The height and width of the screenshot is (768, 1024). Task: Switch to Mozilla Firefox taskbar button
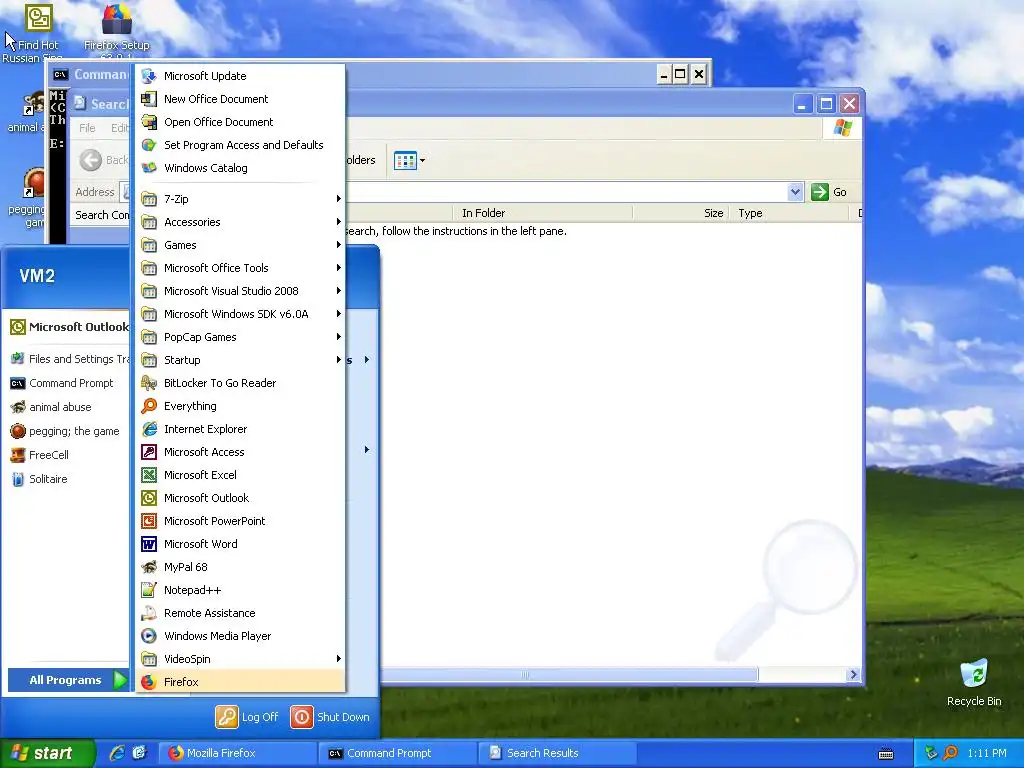tap(238, 753)
